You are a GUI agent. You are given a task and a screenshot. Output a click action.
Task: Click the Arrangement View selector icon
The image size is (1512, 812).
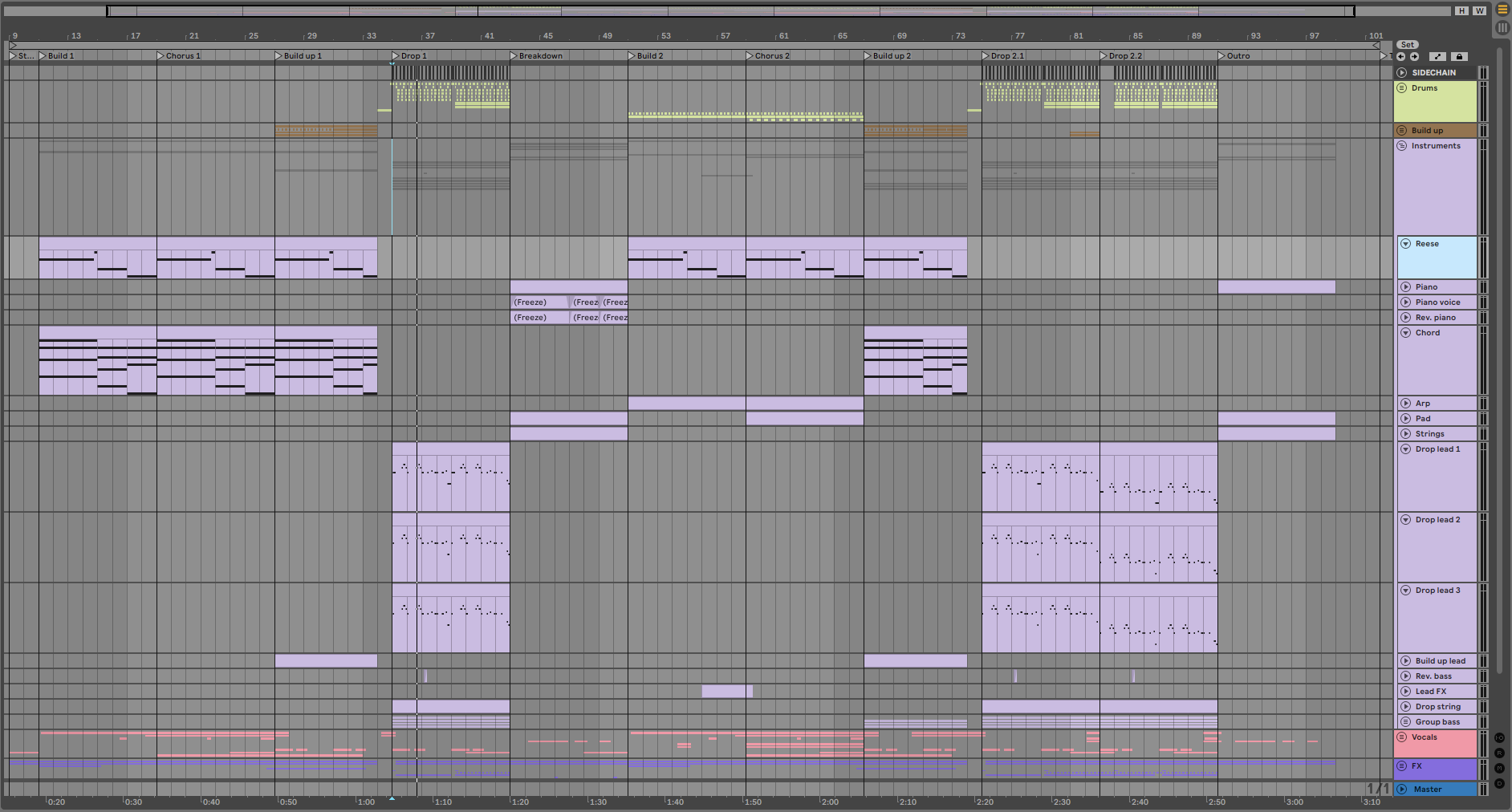click(x=1502, y=10)
